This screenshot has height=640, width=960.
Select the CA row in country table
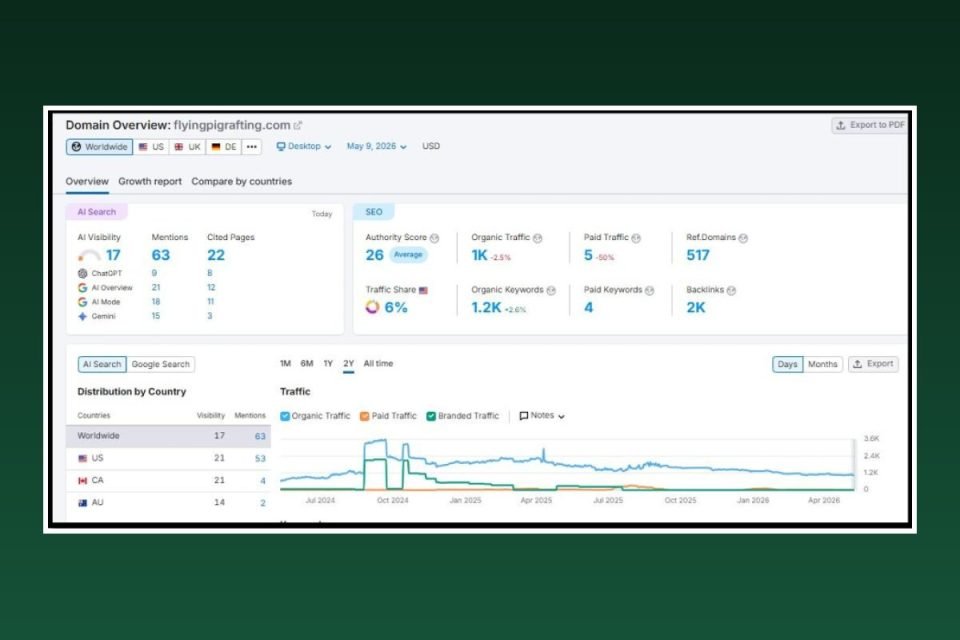pyautogui.click(x=168, y=481)
